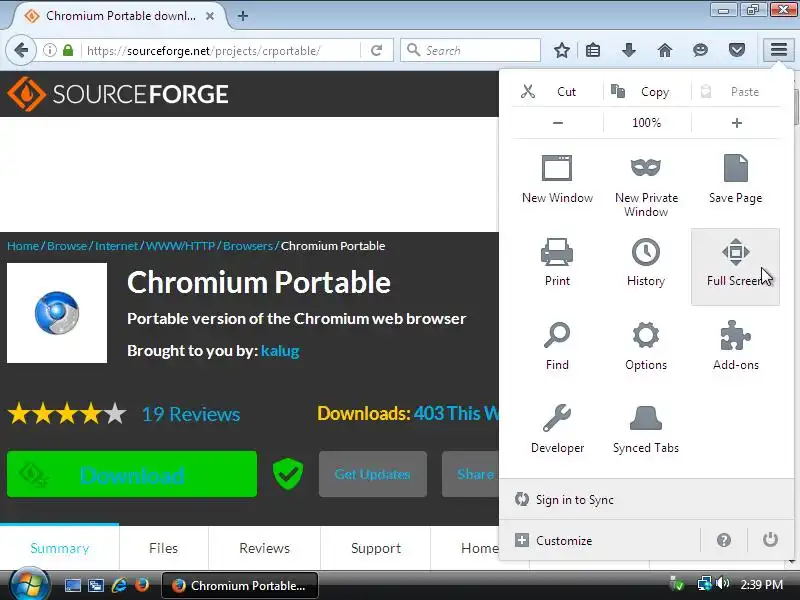Copy selection from menu panel
Viewport: 800px width, 600px height.
(647, 92)
